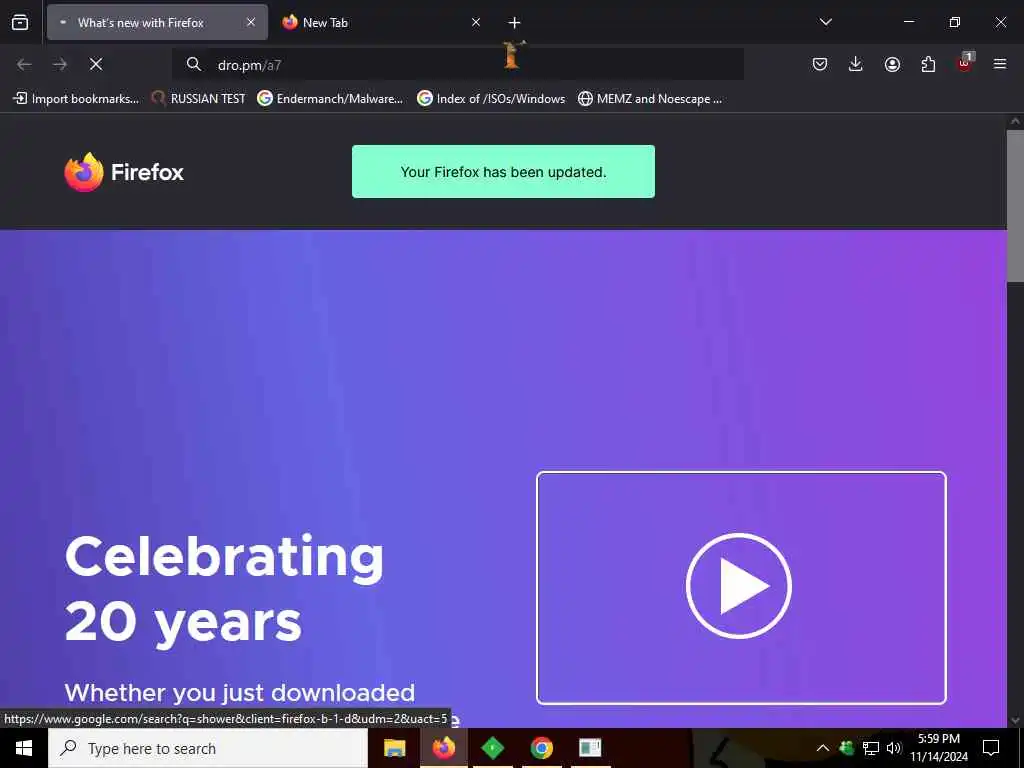
Task: Switch to "What's new with Firefox" tab
Action: pos(157,22)
